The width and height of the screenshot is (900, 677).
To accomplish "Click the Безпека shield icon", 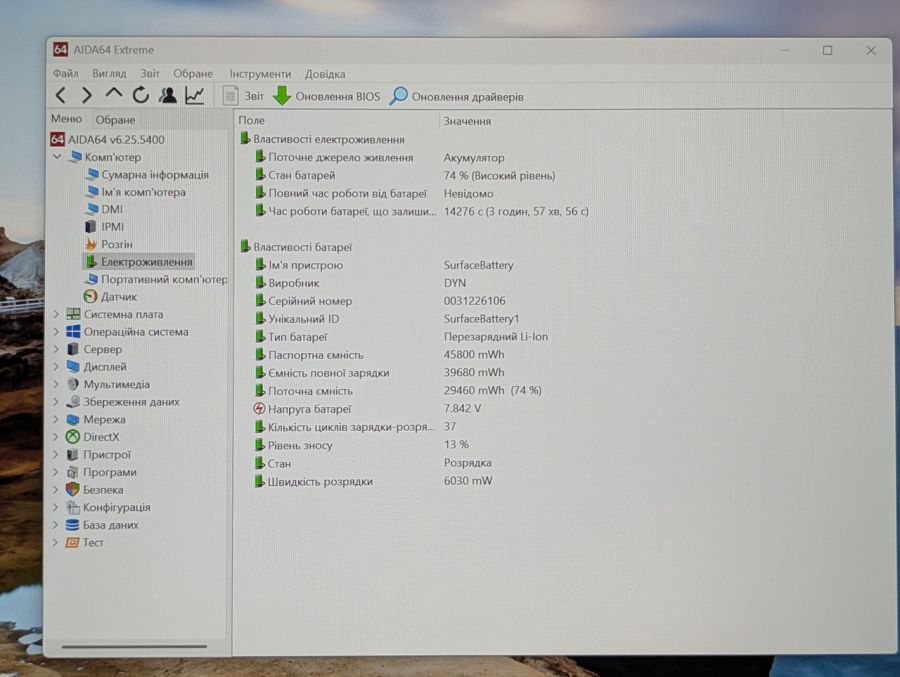I will click(72, 490).
